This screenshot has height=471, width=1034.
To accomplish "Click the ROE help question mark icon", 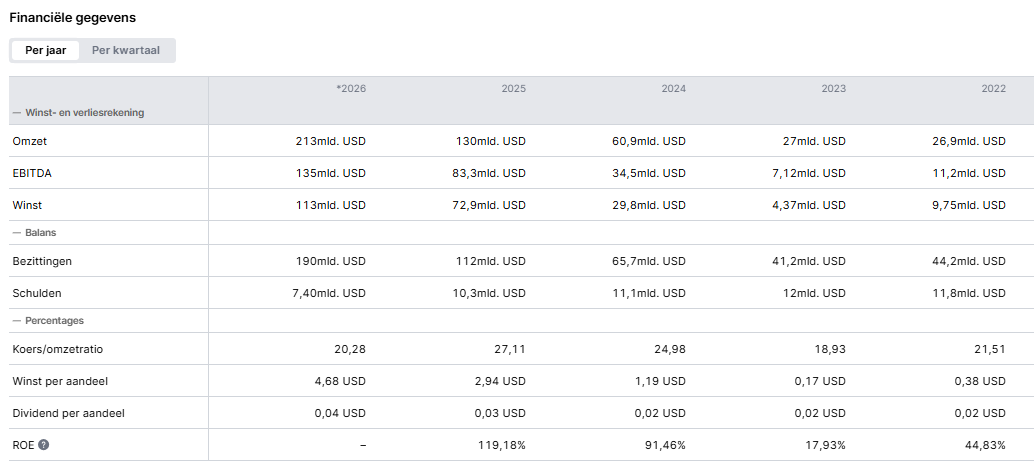I will (x=43, y=445).
